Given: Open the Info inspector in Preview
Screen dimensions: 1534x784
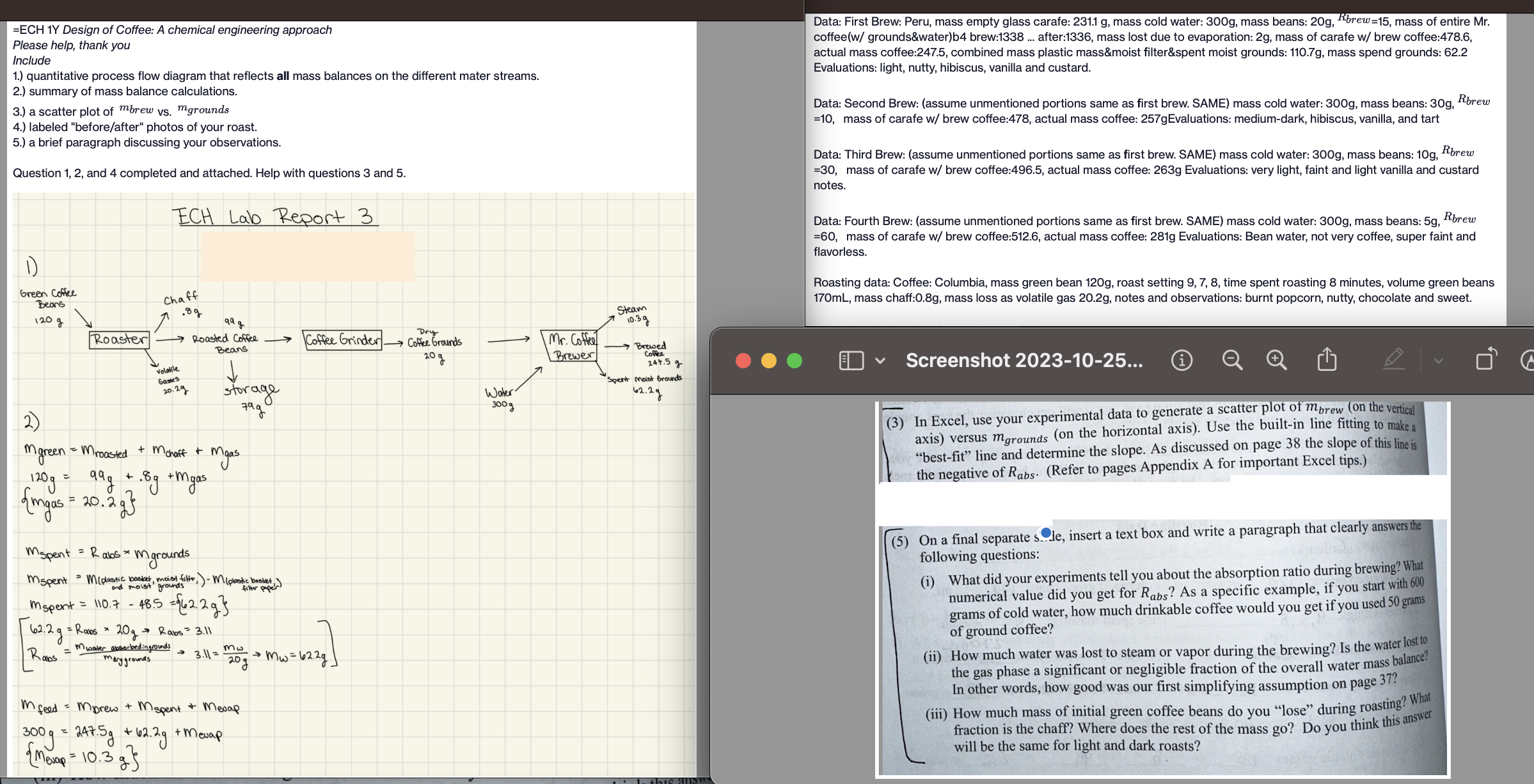Looking at the screenshot, I should (x=1182, y=360).
